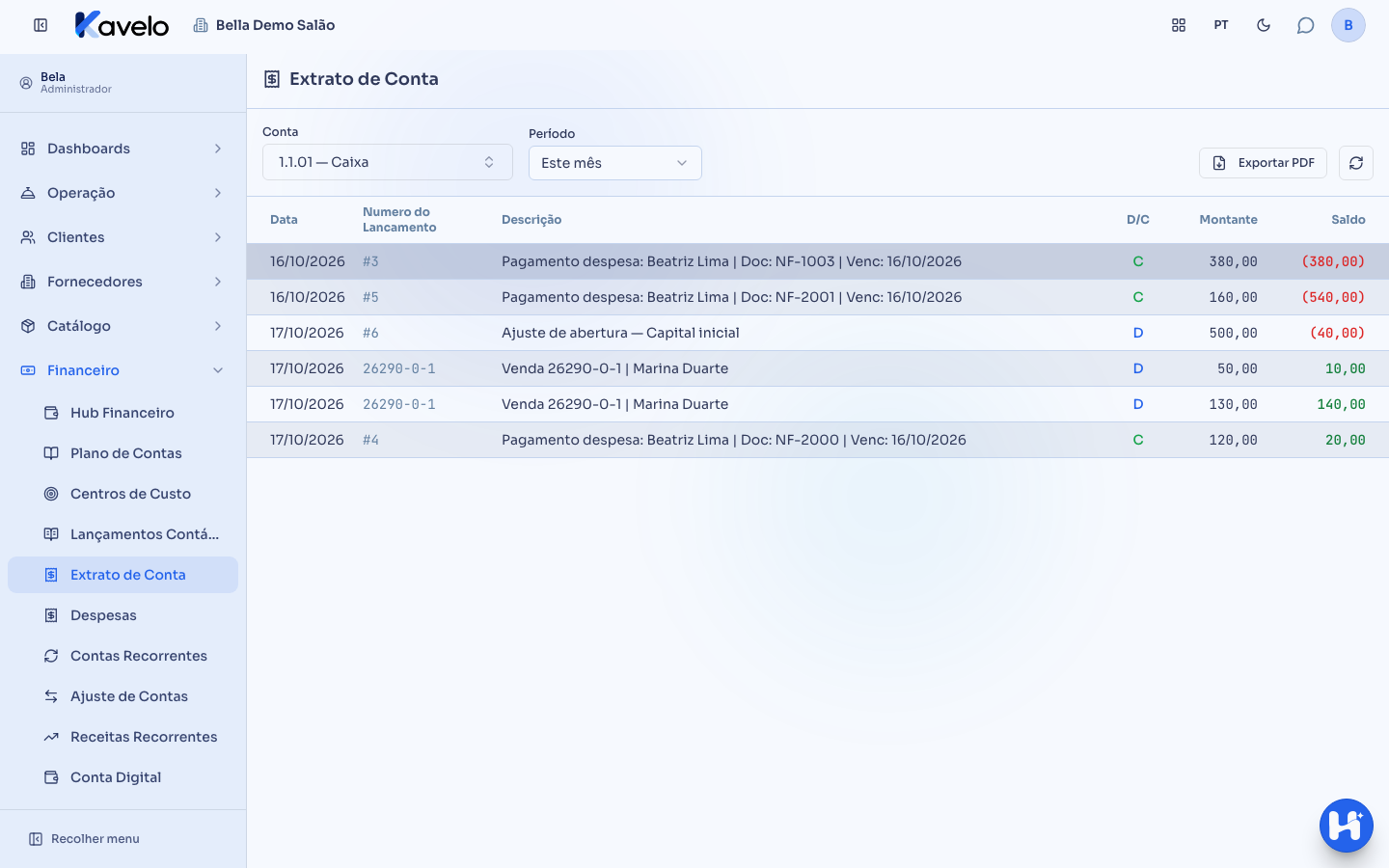
Task: Click the Saldo column header
Action: tap(1348, 220)
